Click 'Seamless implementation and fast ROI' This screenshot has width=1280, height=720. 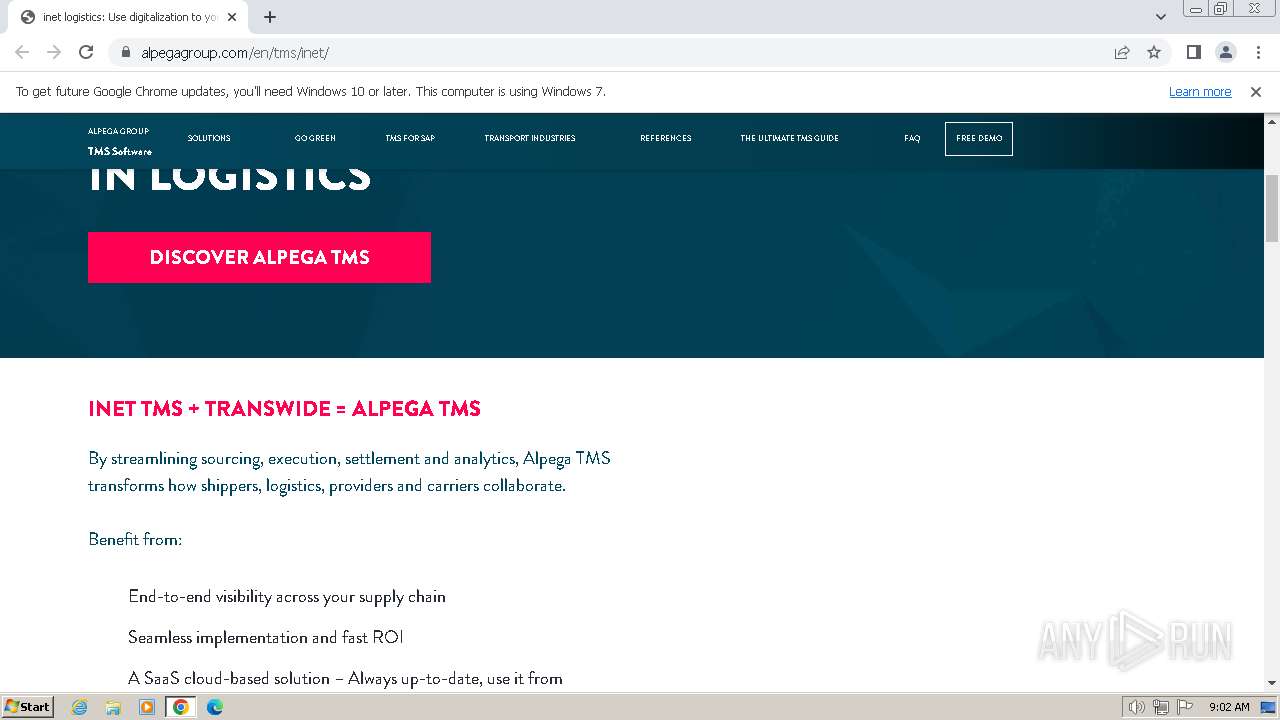(x=266, y=637)
